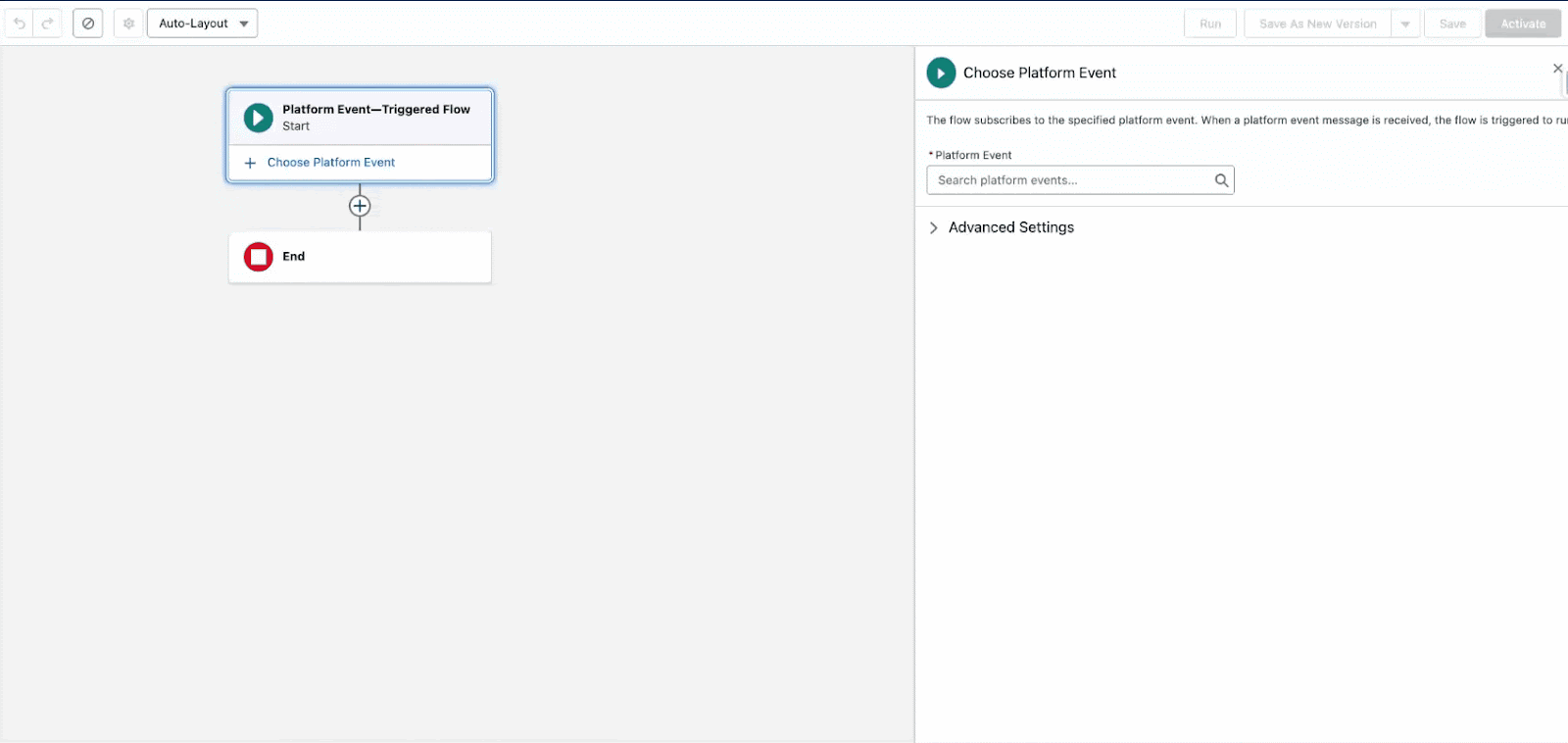The height and width of the screenshot is (743, 1568).
Task: Click the red End stop icon
Action: point(259,257)
